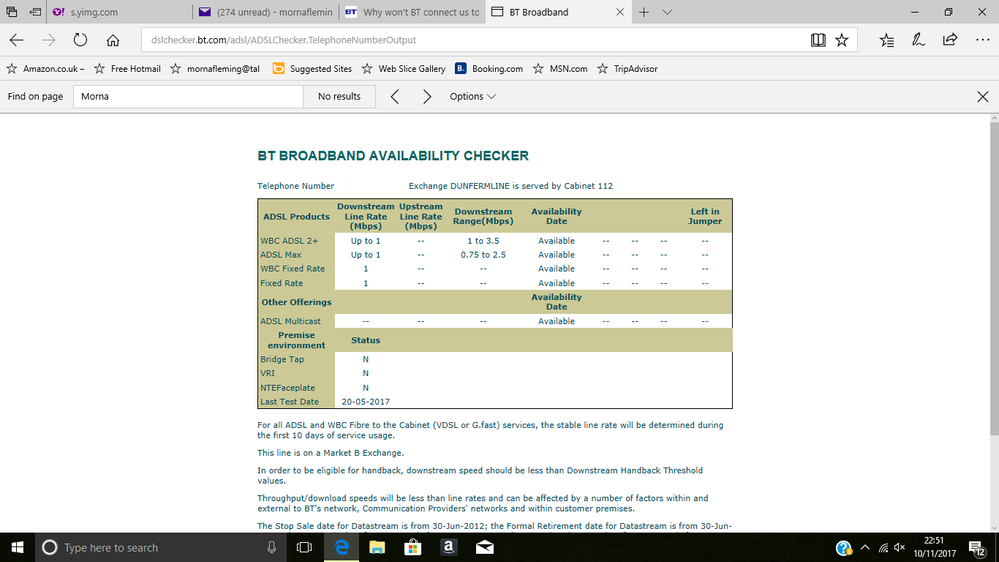This screenshot has width=999, height=562.
Task: Open Booking.com favorite
Action: pyautogui.click(x=489, y=69)
